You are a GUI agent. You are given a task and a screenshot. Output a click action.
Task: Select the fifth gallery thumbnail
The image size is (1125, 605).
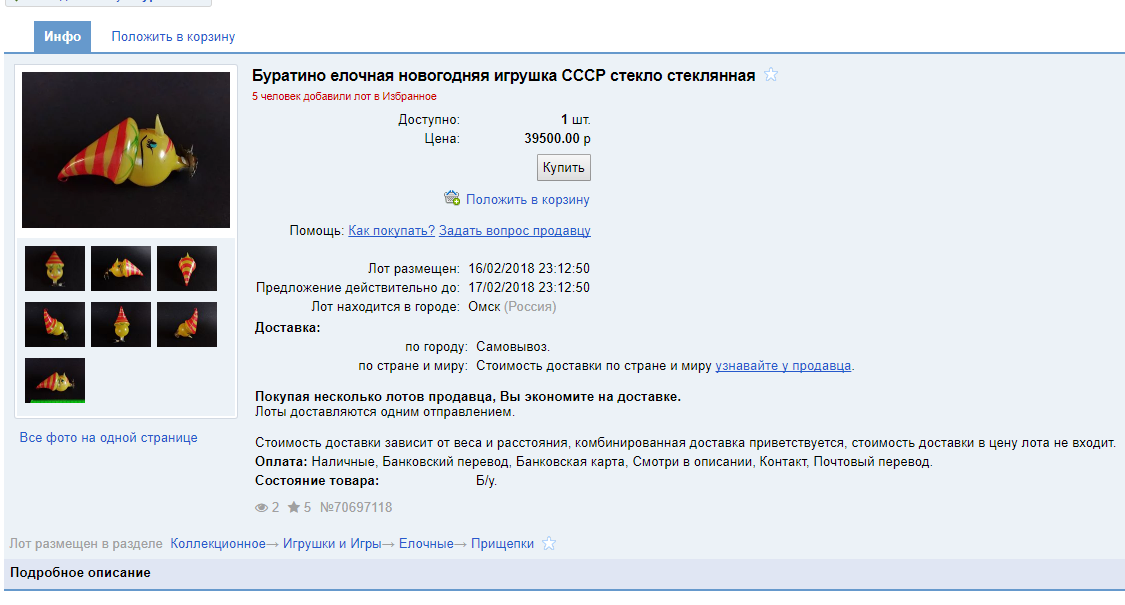coord(121,324)
